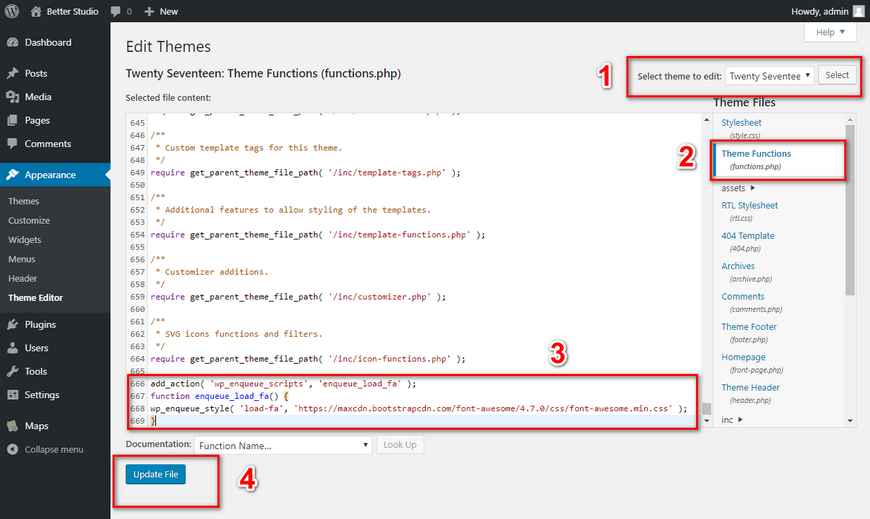Click in code line 668 wp_enqueue_style

pos(418,409)
